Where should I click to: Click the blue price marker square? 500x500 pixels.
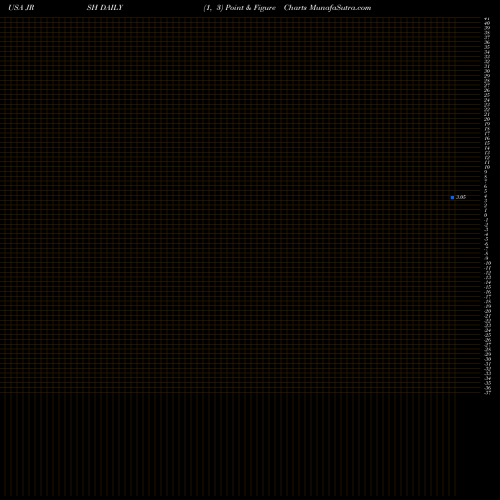coord(452,197)
